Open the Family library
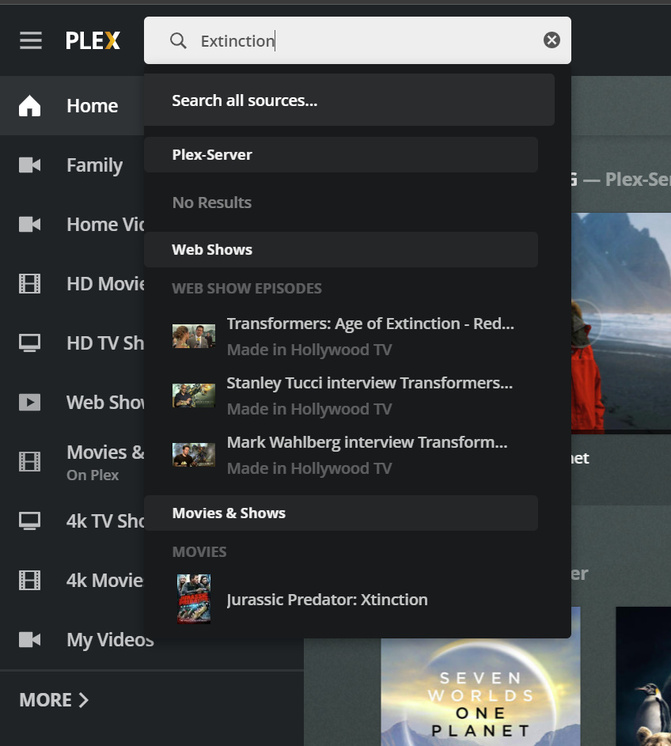Screen dimensions: 671x746 tap(72, 165)
